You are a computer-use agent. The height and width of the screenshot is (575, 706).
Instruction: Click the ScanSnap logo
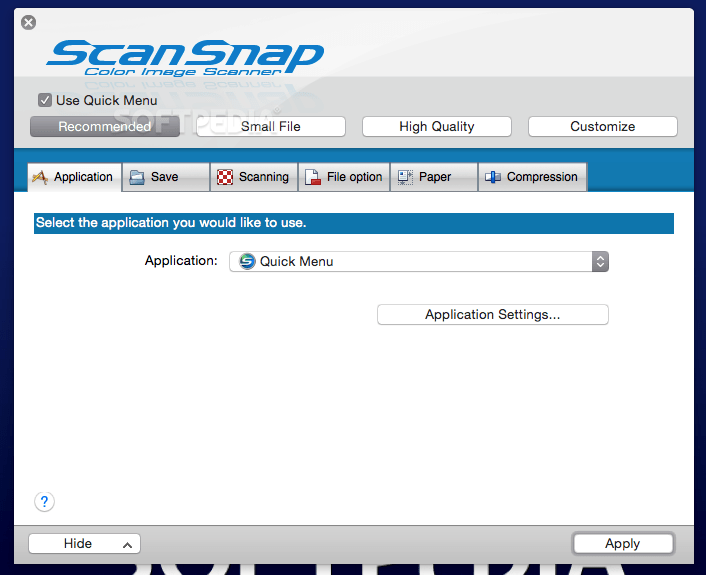point(185,59)
